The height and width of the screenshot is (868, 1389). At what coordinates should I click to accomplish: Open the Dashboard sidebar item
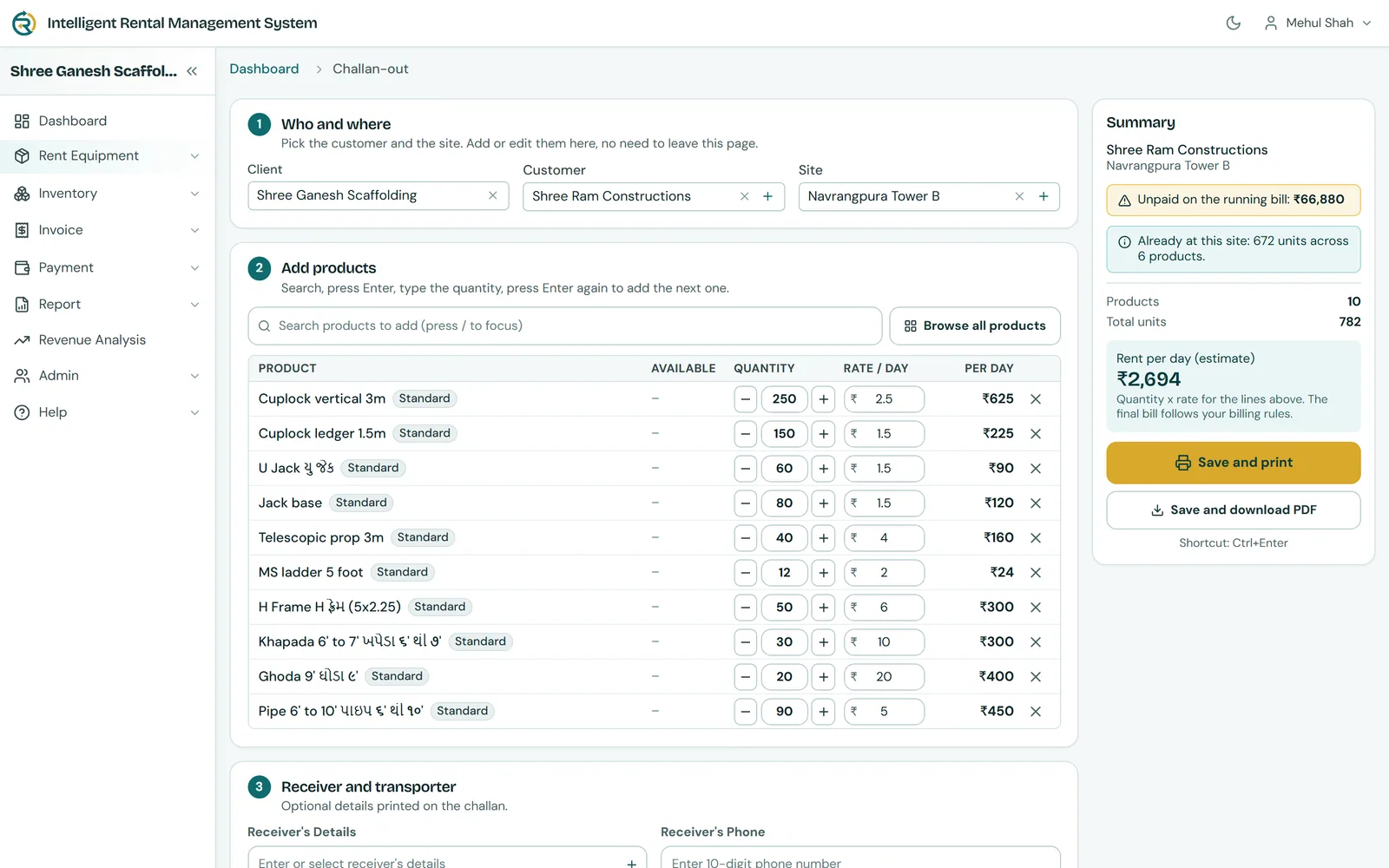108,121
